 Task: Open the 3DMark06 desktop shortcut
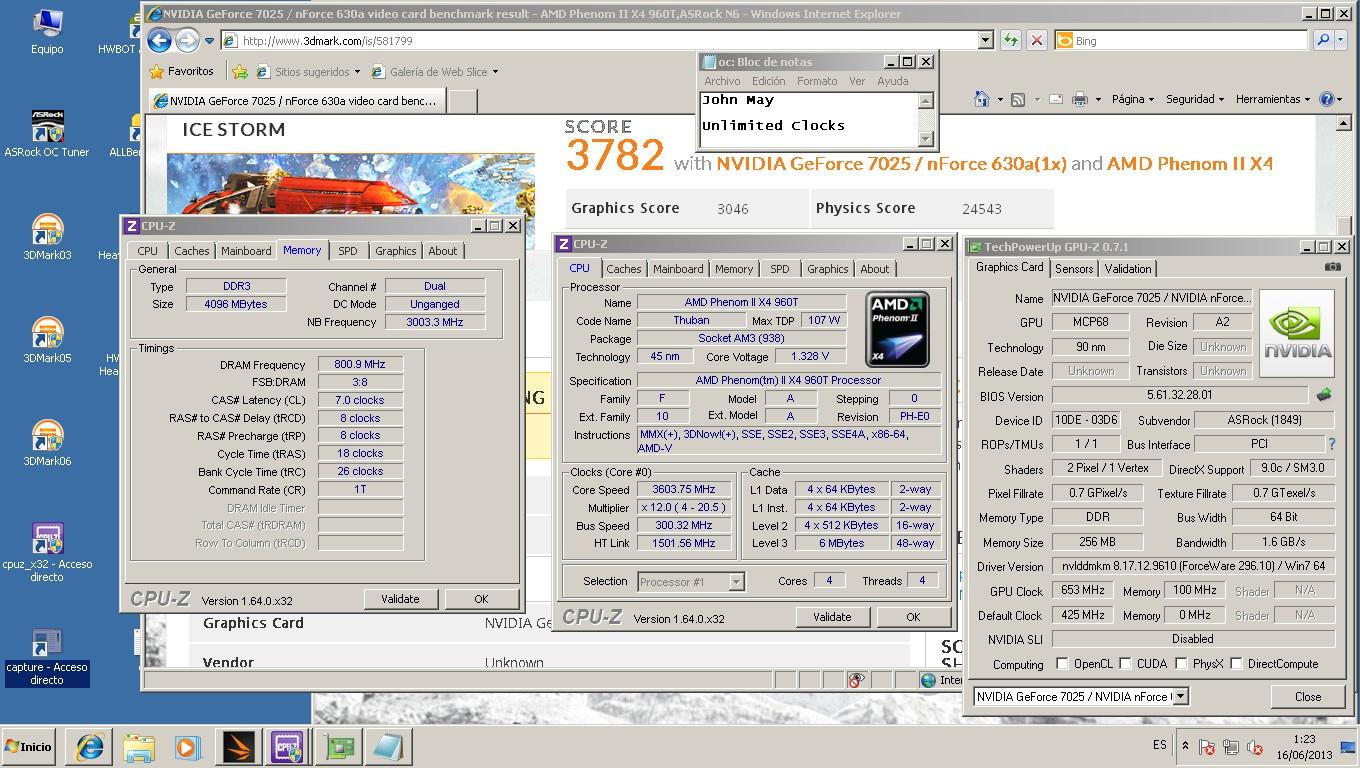tap(47, 444)
